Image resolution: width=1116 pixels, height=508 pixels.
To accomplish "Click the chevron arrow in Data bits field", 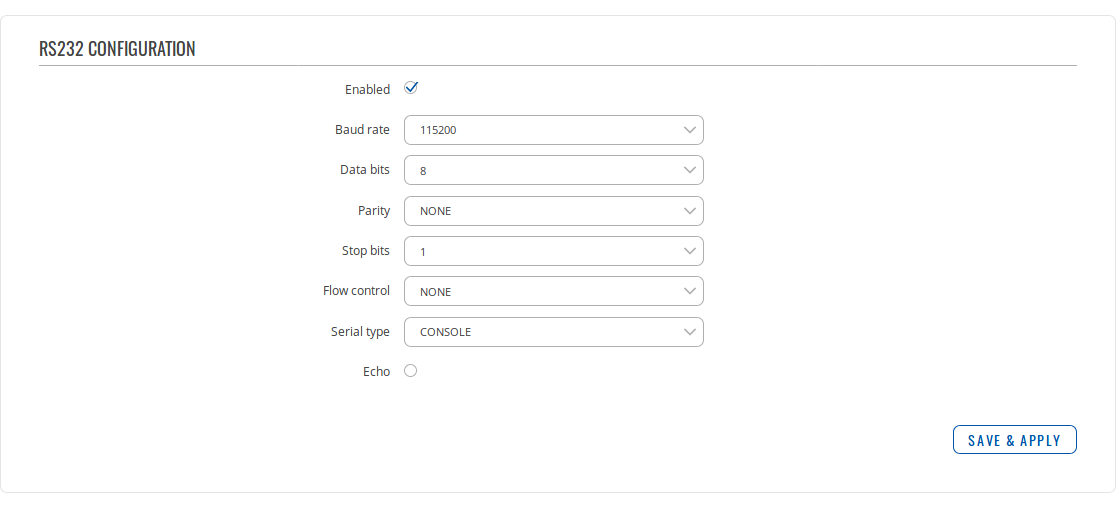I will coord(689,170).
